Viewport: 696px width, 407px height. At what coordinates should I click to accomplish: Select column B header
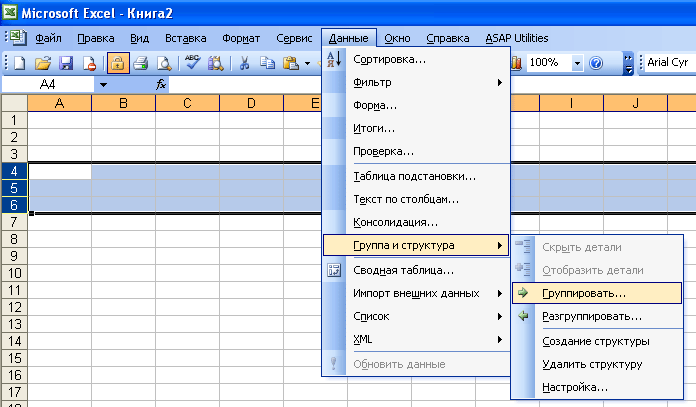[123, 103]
